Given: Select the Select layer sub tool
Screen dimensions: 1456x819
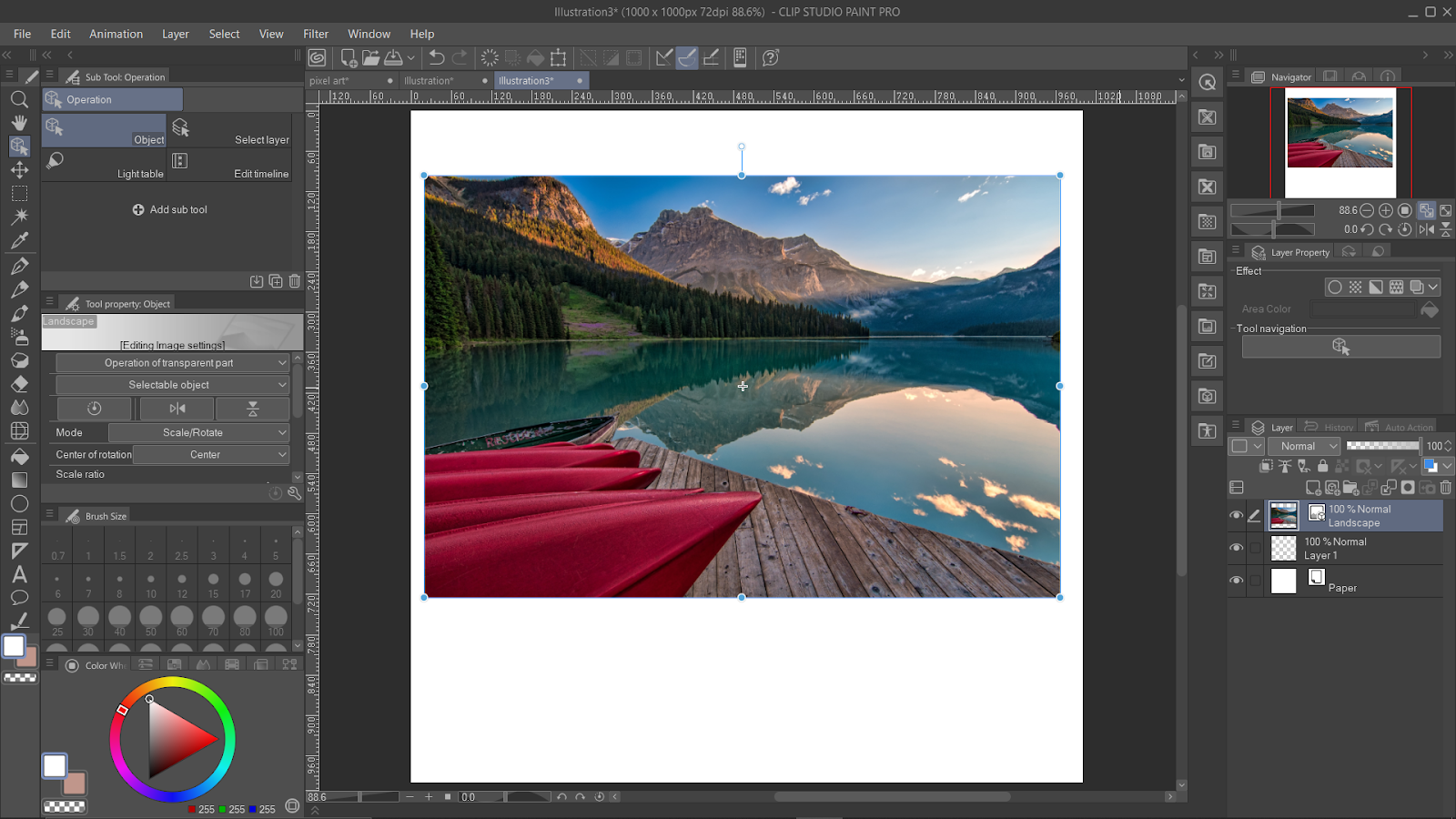Looking at the screenshot, I should (x=230, y=130).
